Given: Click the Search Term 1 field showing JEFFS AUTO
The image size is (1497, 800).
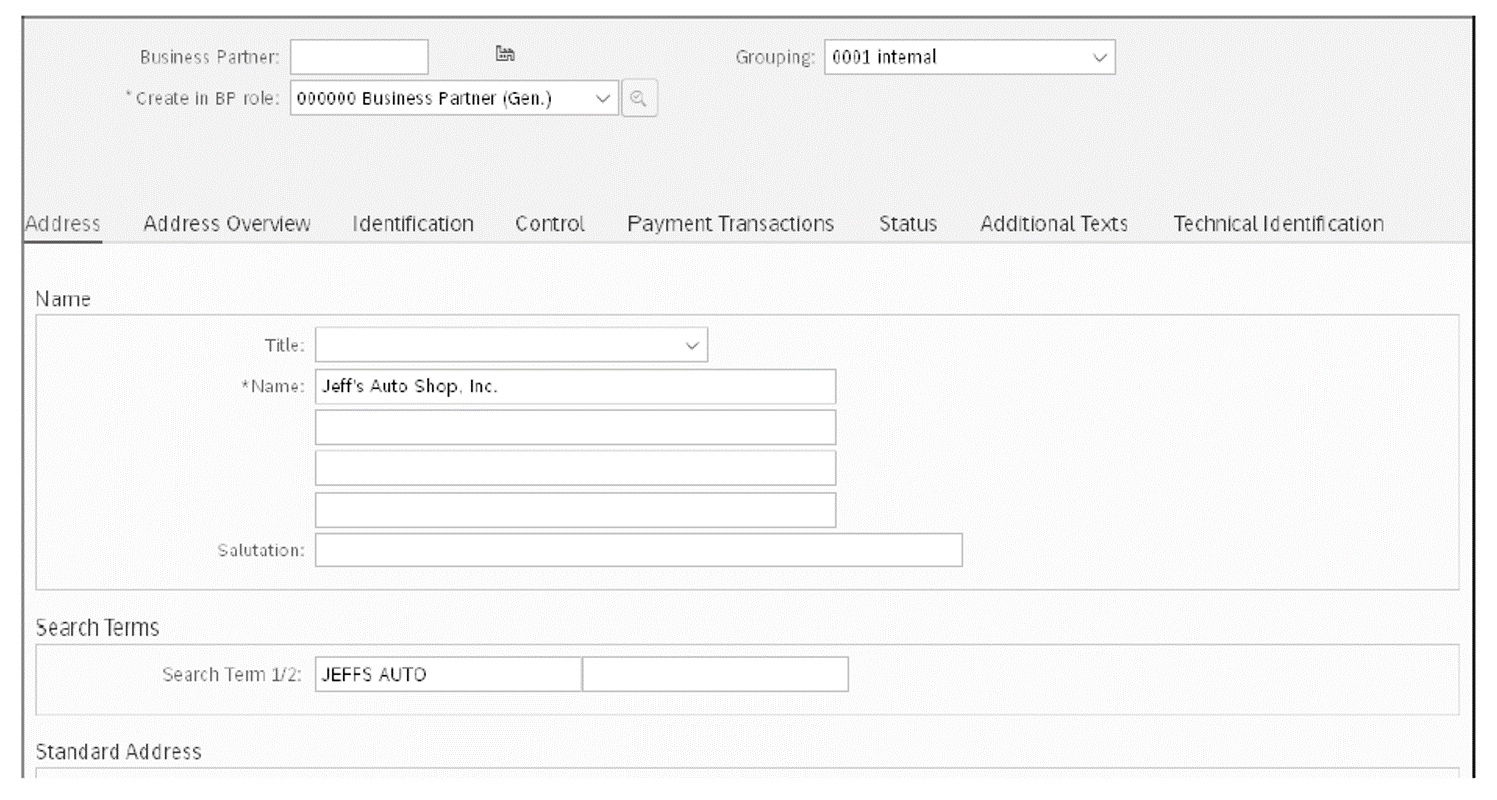Looking at the screenshot, I should click(447, 673).
